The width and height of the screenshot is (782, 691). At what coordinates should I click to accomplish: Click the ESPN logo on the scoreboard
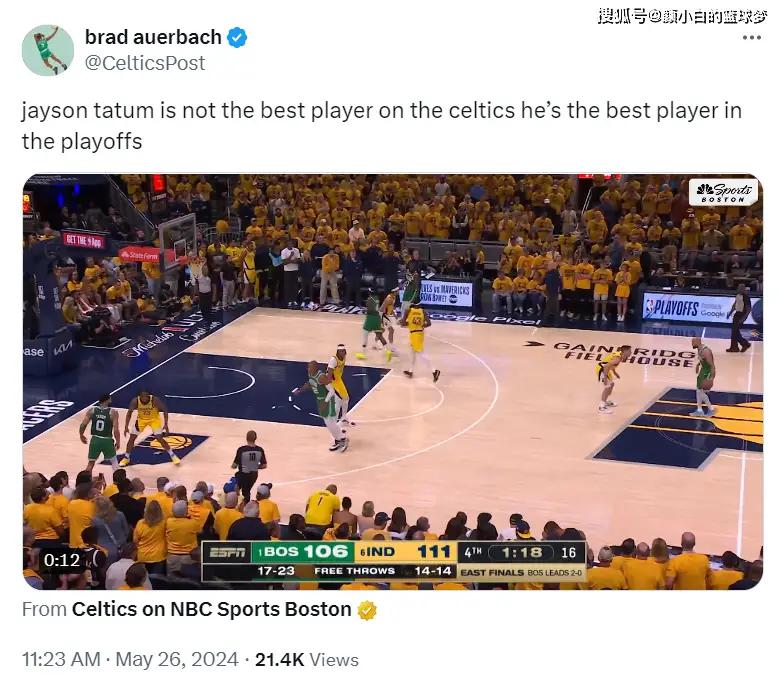pos(227,552)
